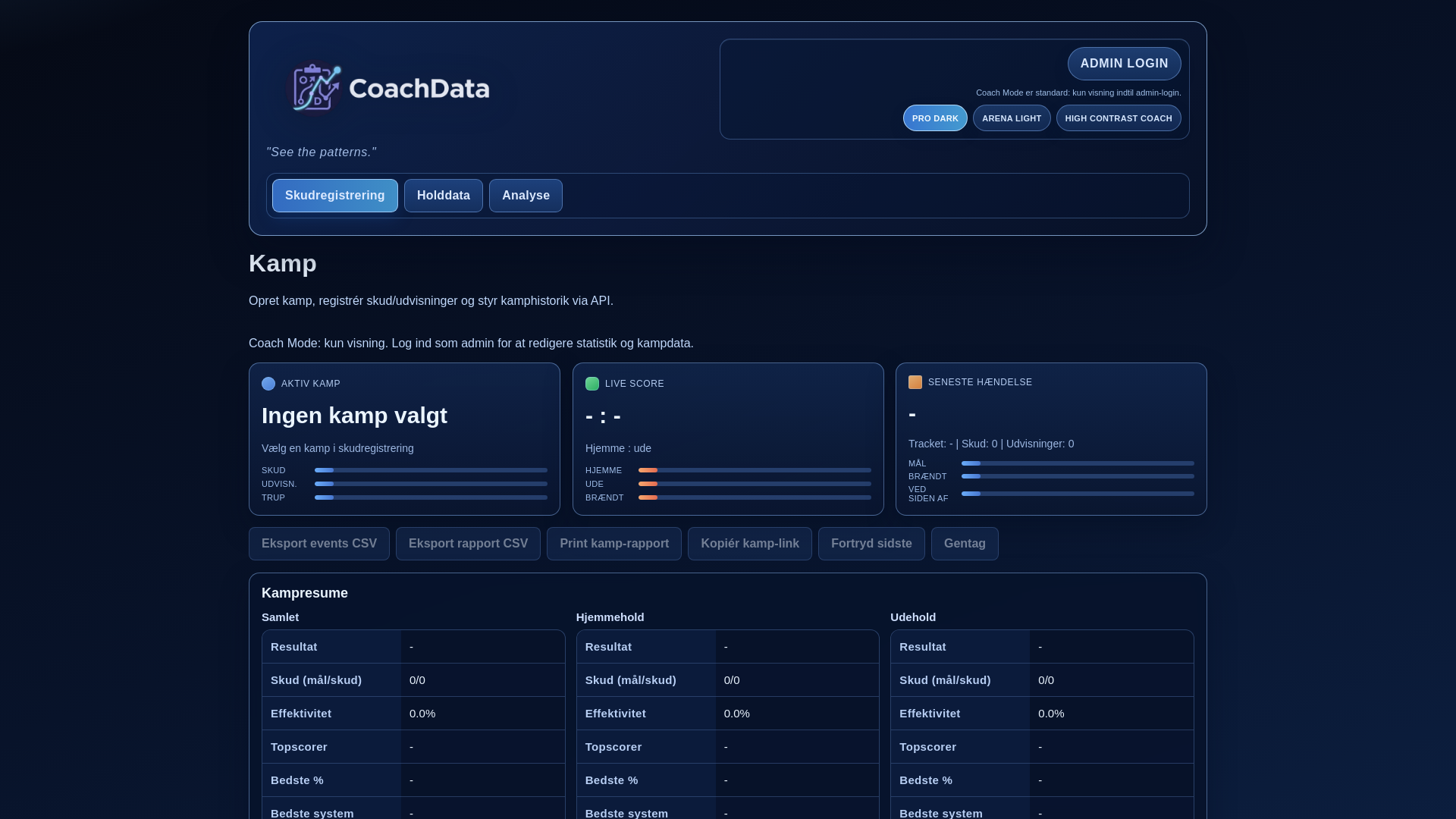The image size is (1456, 819).
Task: Click Print kamp-rapport button
Action: (614, 544)
